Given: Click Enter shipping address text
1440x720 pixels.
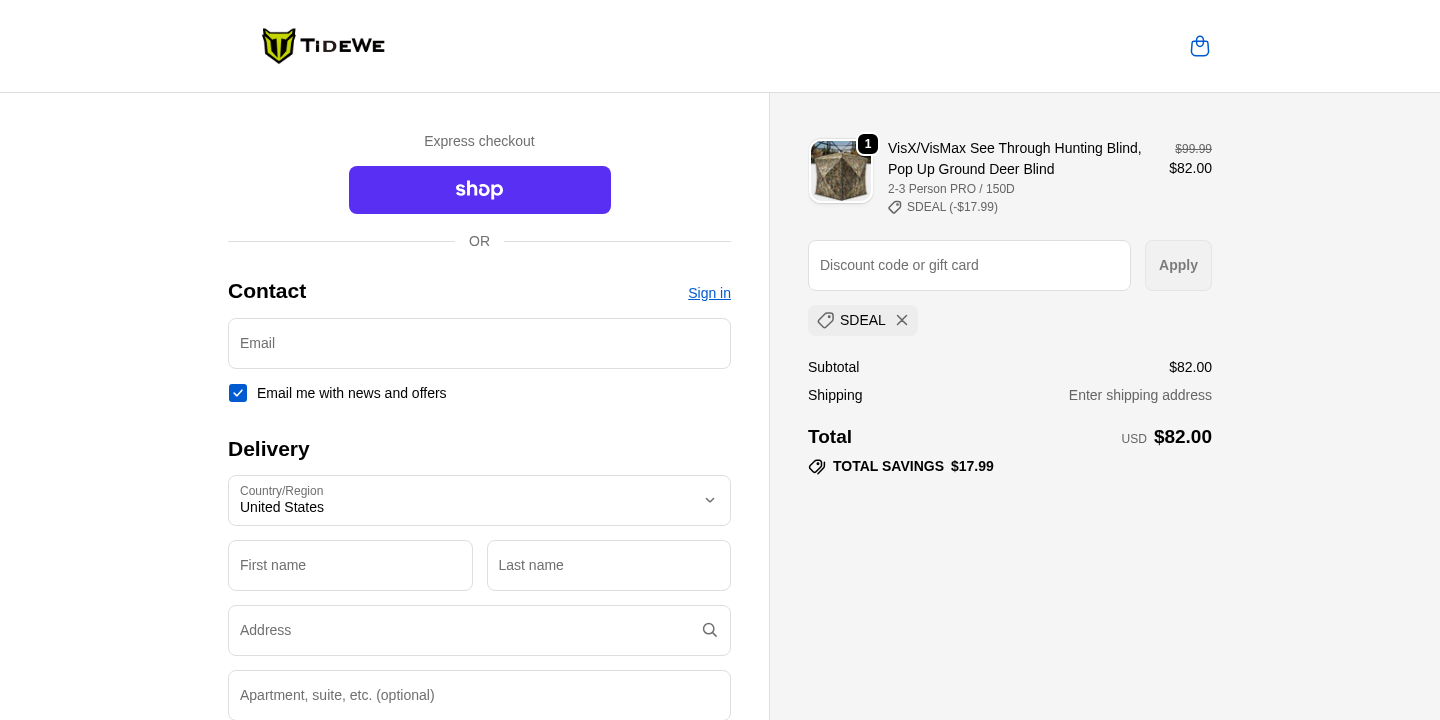Looking at the screenshot, I should 1140,395.
